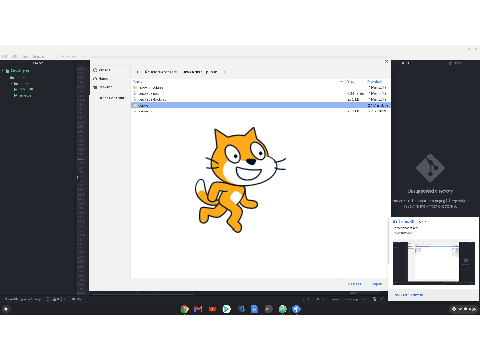Select the first folder in file list

pos(260,88)
